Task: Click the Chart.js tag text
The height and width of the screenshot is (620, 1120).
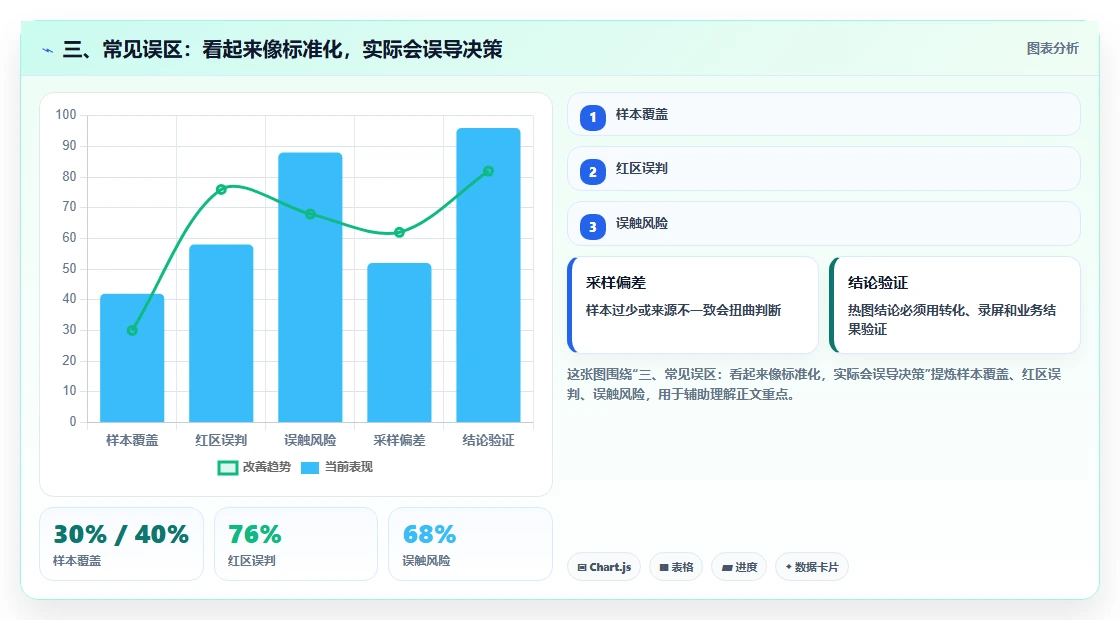Action: [610, 567]
